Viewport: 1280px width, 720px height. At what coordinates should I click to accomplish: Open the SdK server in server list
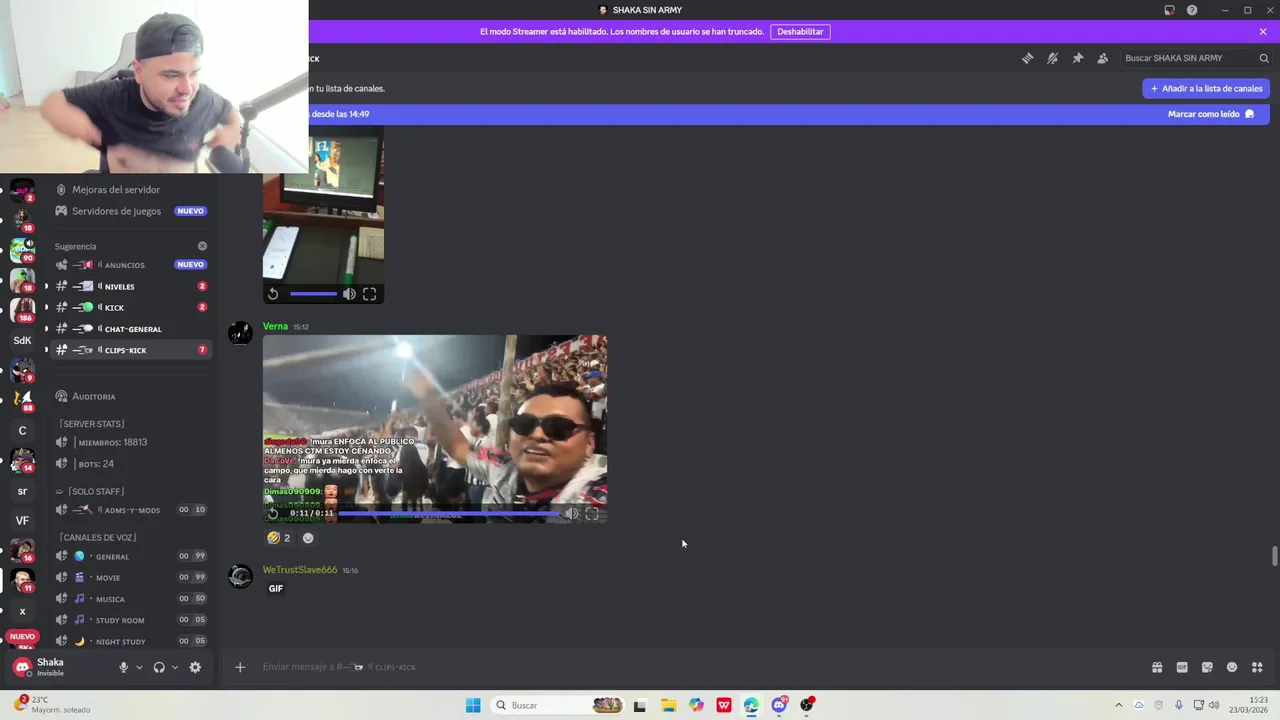22,340
